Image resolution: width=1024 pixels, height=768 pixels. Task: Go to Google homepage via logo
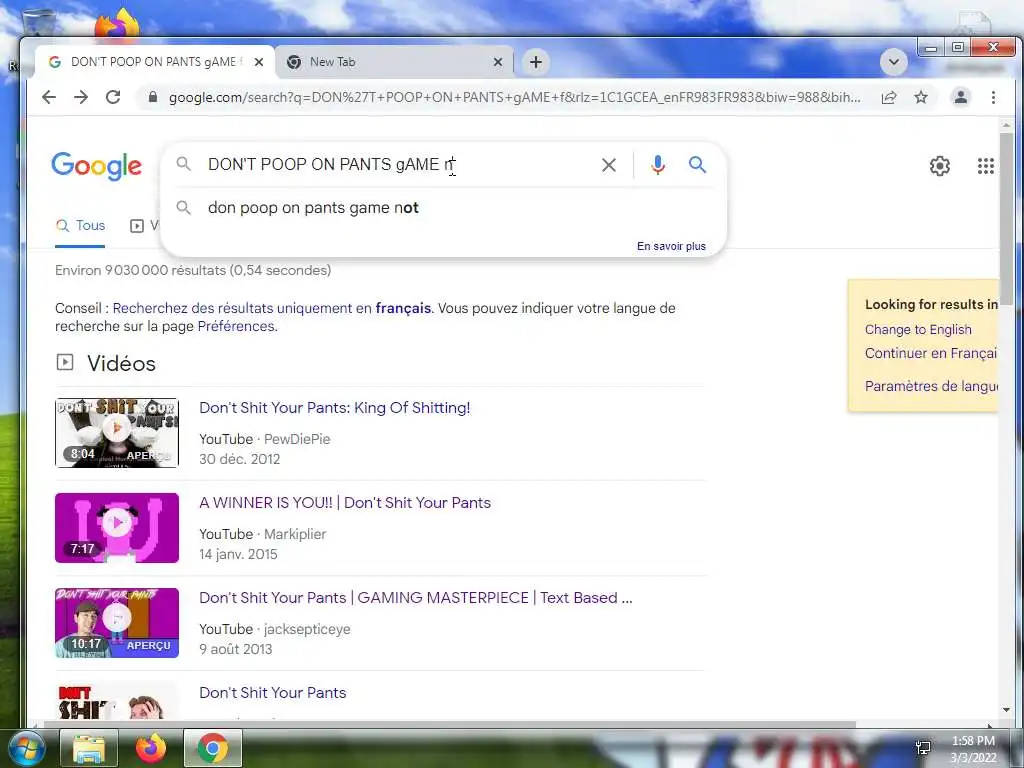click(x=97, y=166)
